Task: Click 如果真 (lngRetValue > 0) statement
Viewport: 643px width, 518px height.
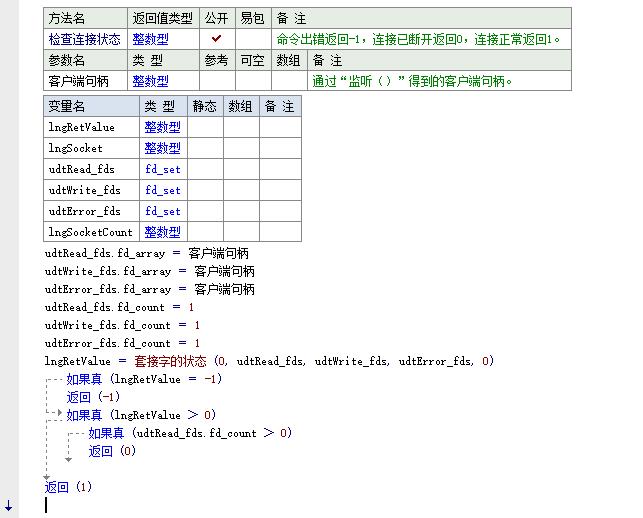Action: tap(141, 415)
